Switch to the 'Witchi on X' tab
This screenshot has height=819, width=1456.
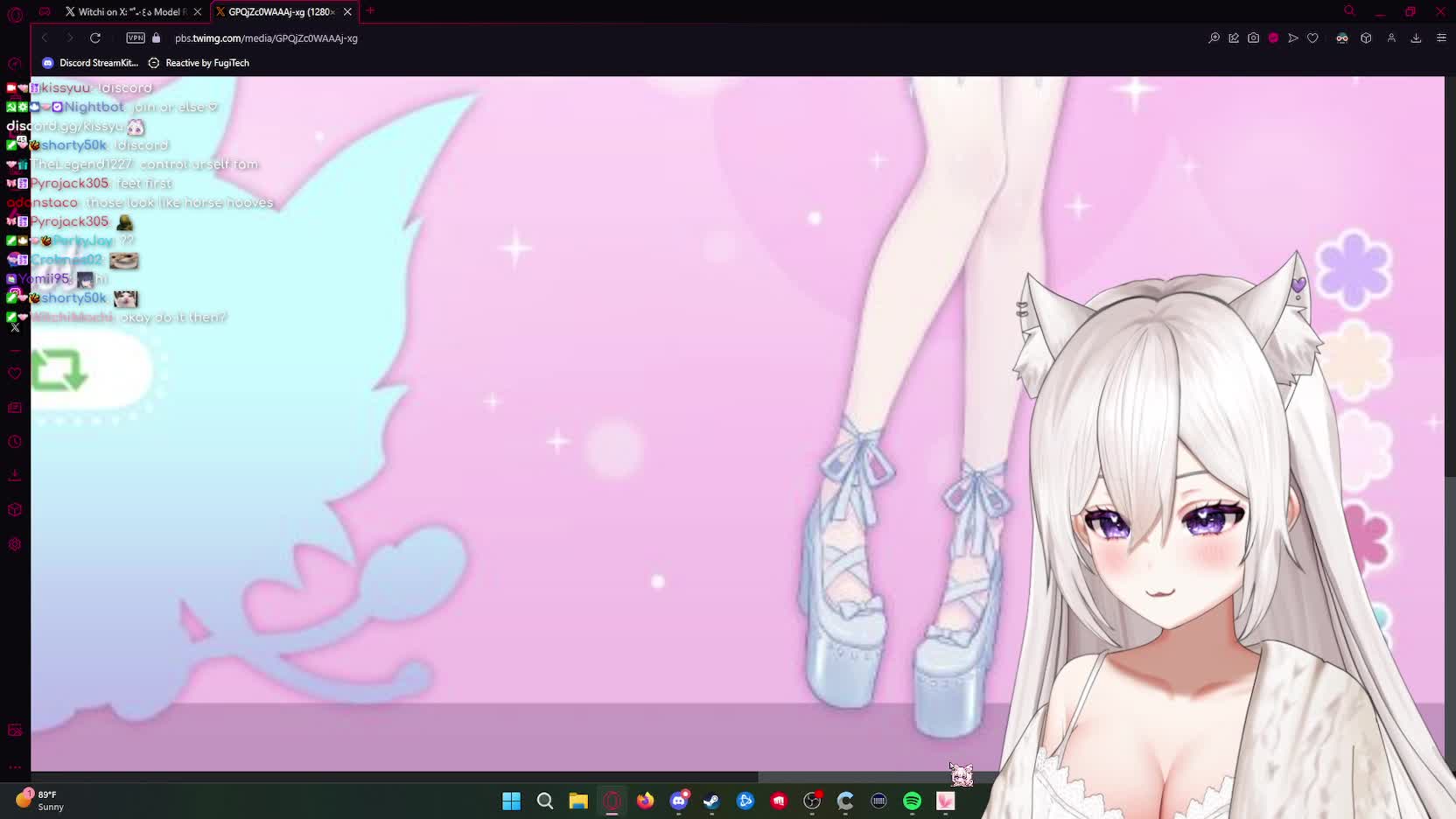(128, 11)
